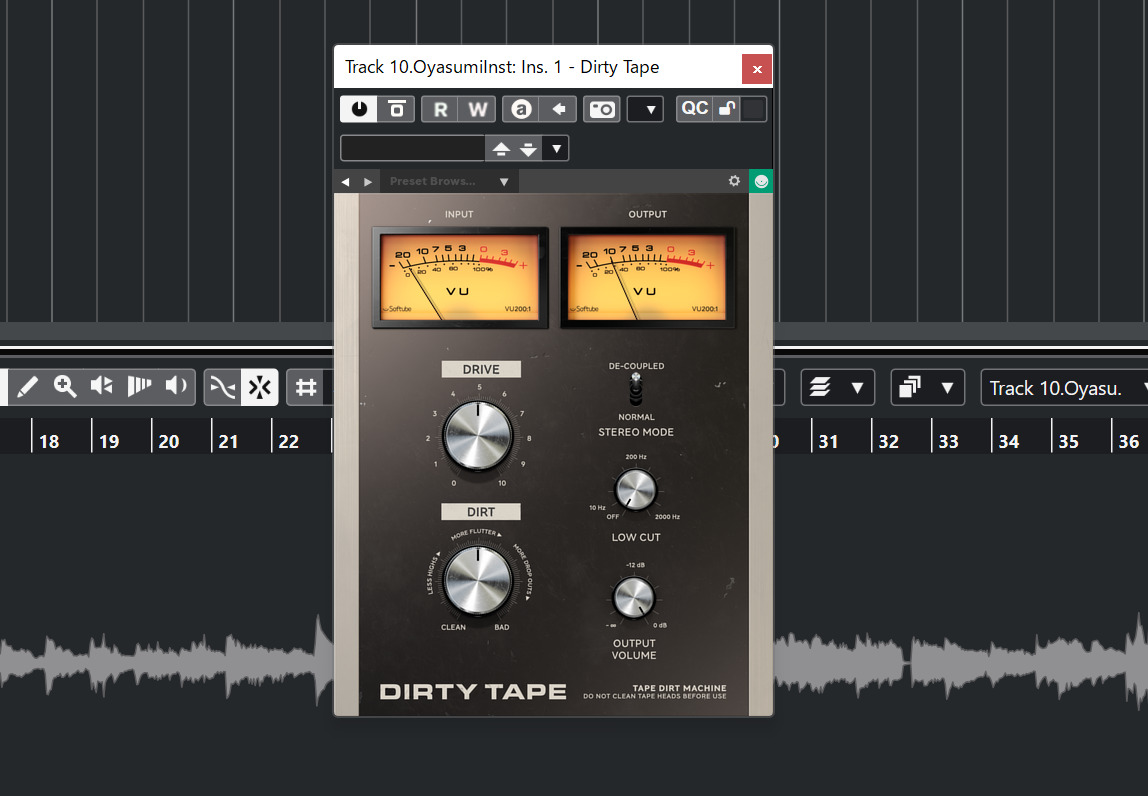Go to previous preset in Softube bar
Screen dimensions: 1148x796
coord(346,182)
